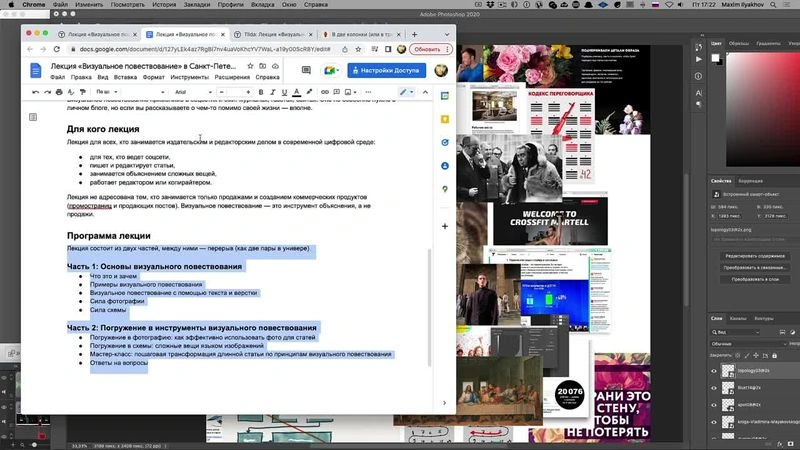Click the undo icon in Docs toolbar
Image resolution: width=800 pixels, height=450 pixels.
[35, 92]
